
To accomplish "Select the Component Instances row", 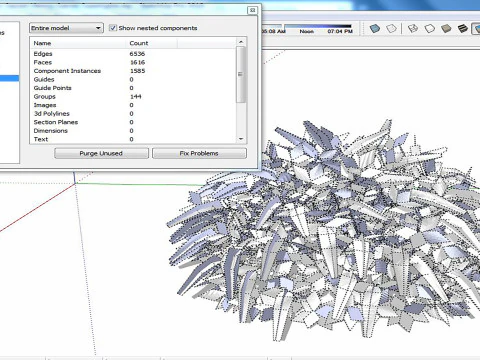I will point(133,71).
